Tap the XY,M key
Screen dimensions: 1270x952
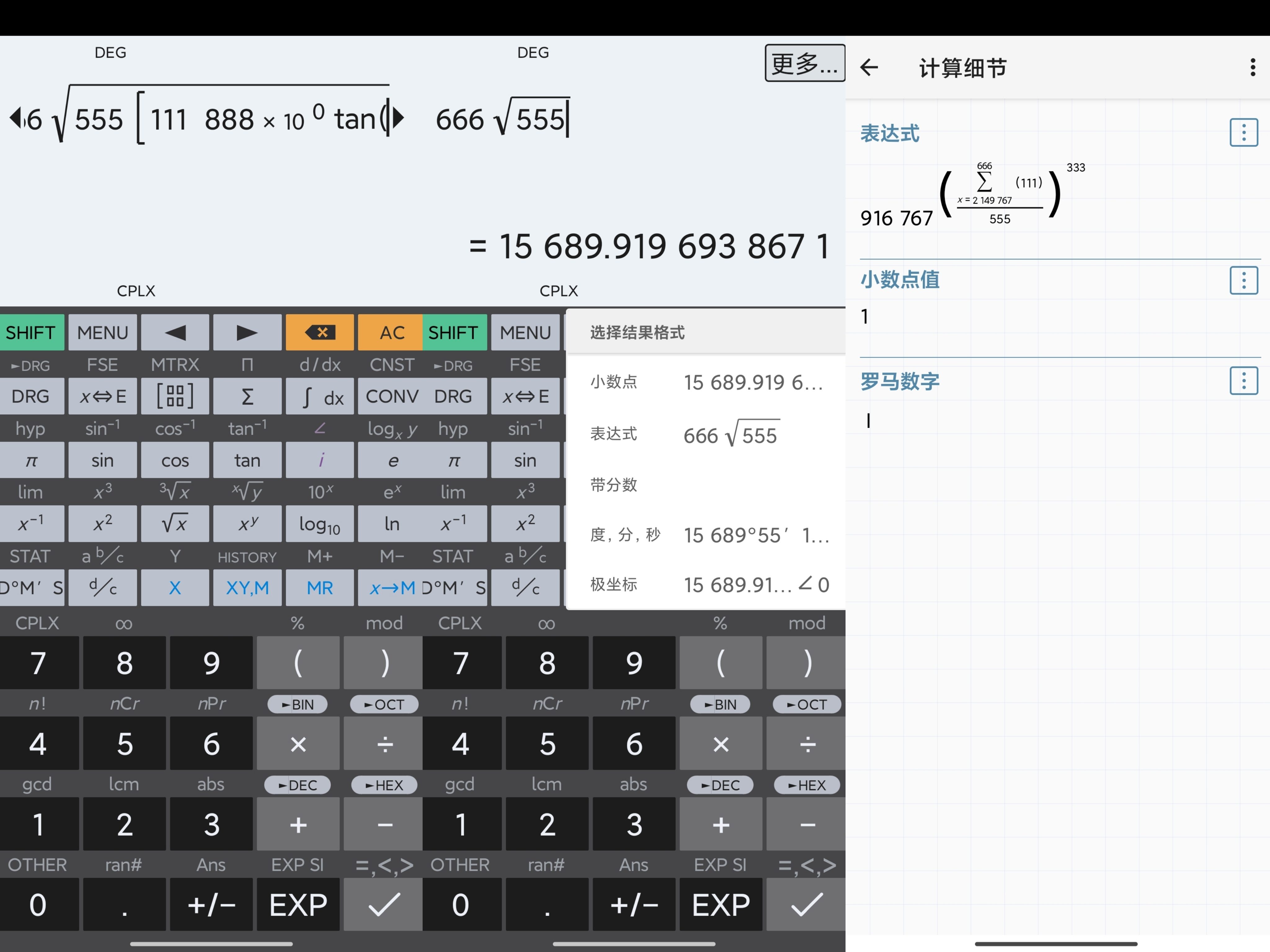pos(247,587)
